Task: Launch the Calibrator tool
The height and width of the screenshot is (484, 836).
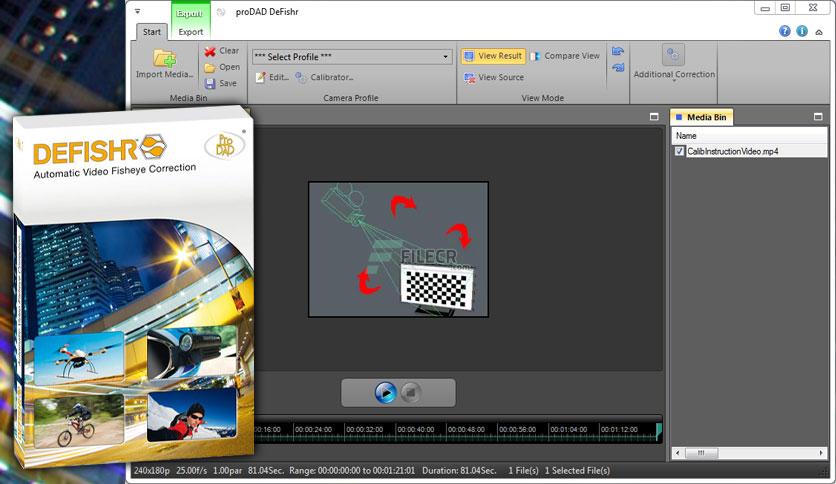Action: point(325,77)
